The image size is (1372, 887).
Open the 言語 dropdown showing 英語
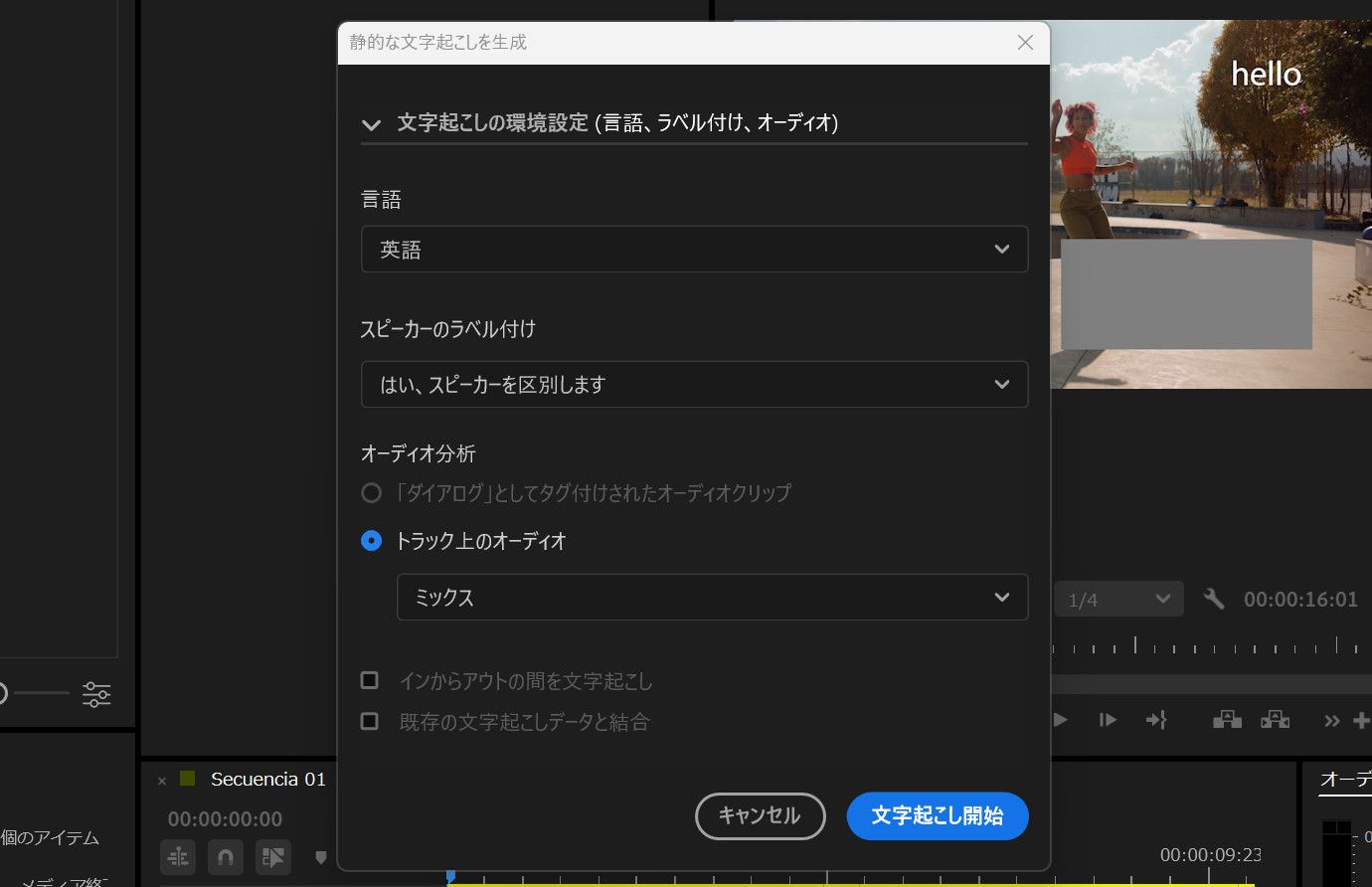coord(694,249)
